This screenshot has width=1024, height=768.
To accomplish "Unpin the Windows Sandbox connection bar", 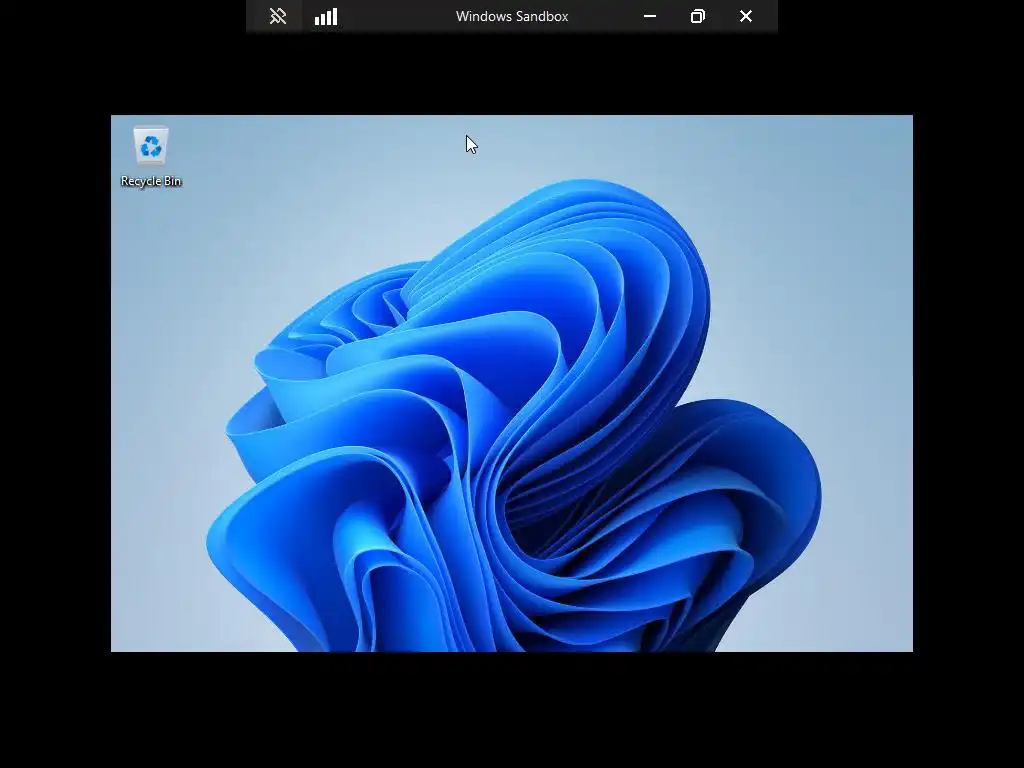I will click(x=278, y=16).
